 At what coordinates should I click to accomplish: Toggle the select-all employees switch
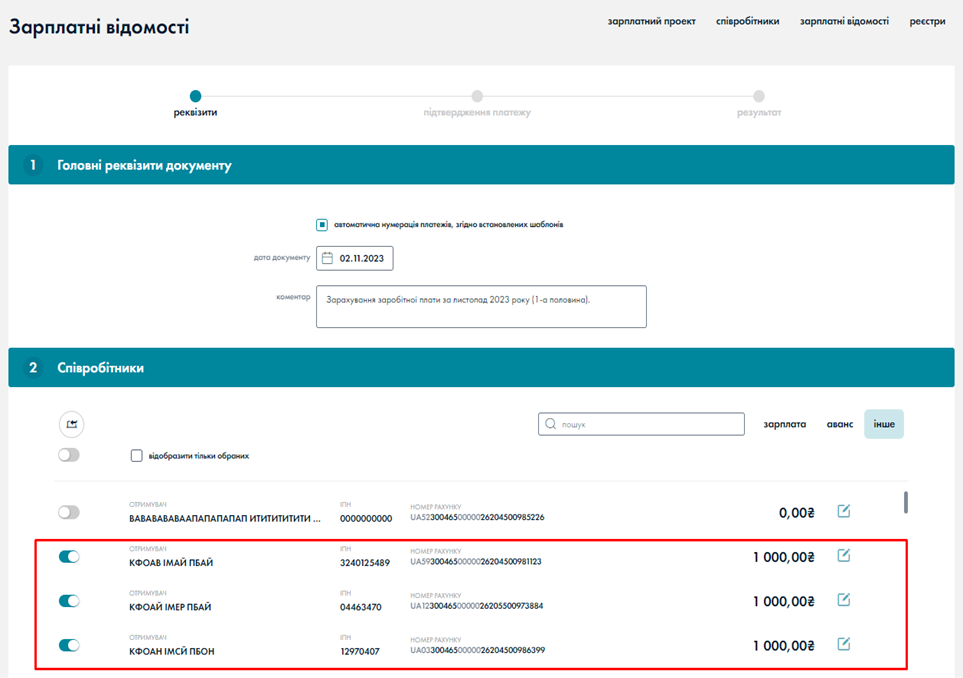pyautogui.click(x=69, y=455)
